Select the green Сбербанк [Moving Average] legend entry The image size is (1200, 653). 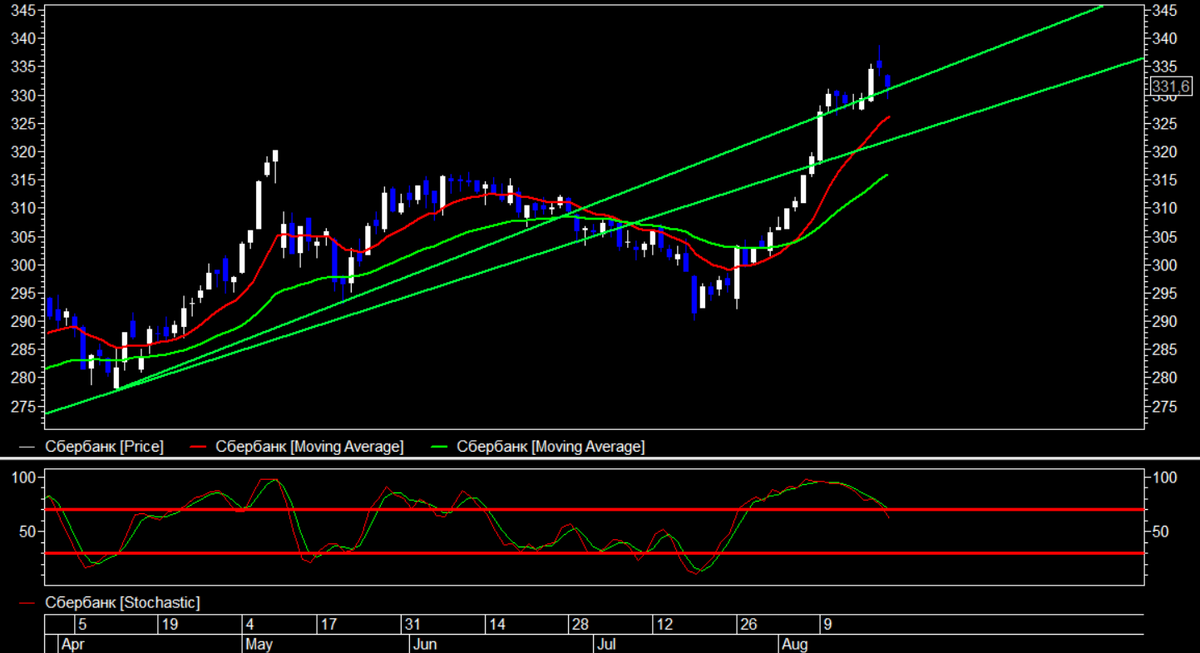point(537,446)
